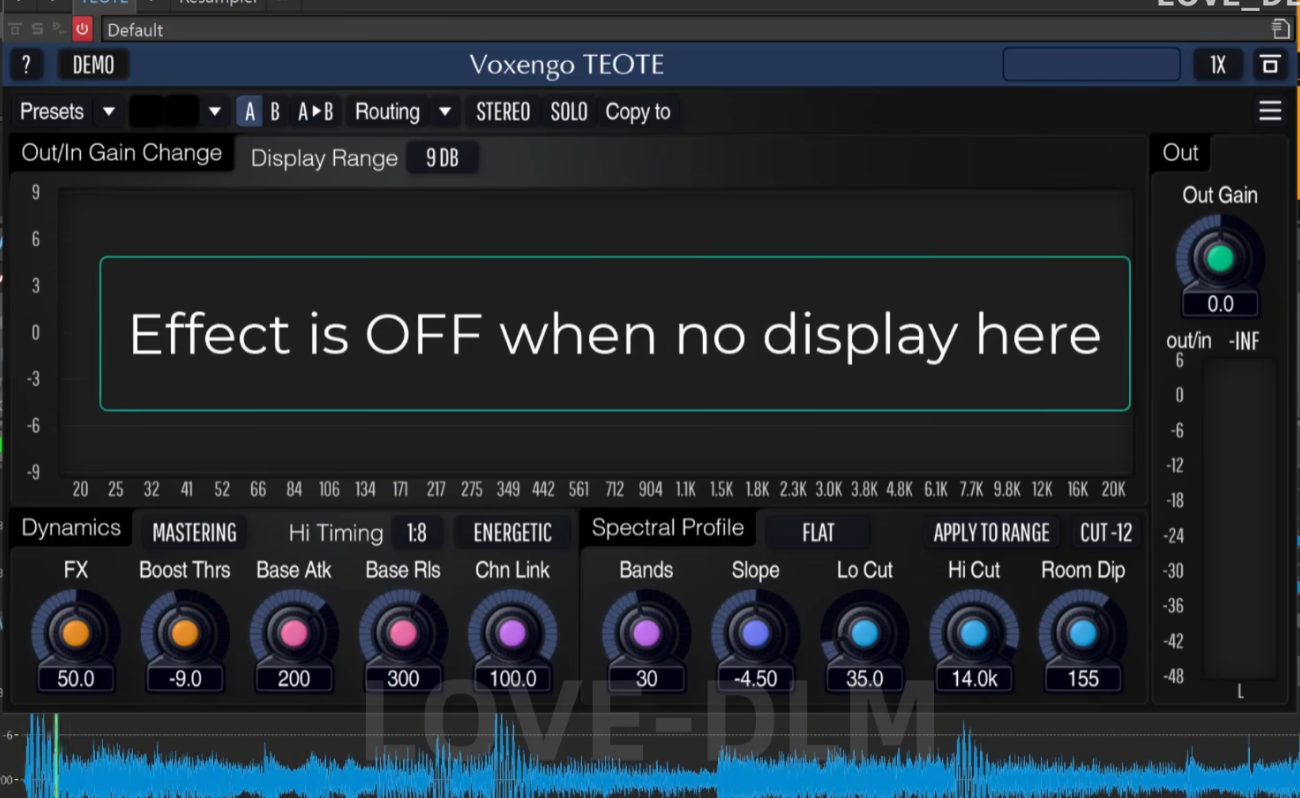Select the Dynamics tab
The width and height of the screenshot is (1300, 798).
pos(71,528)
